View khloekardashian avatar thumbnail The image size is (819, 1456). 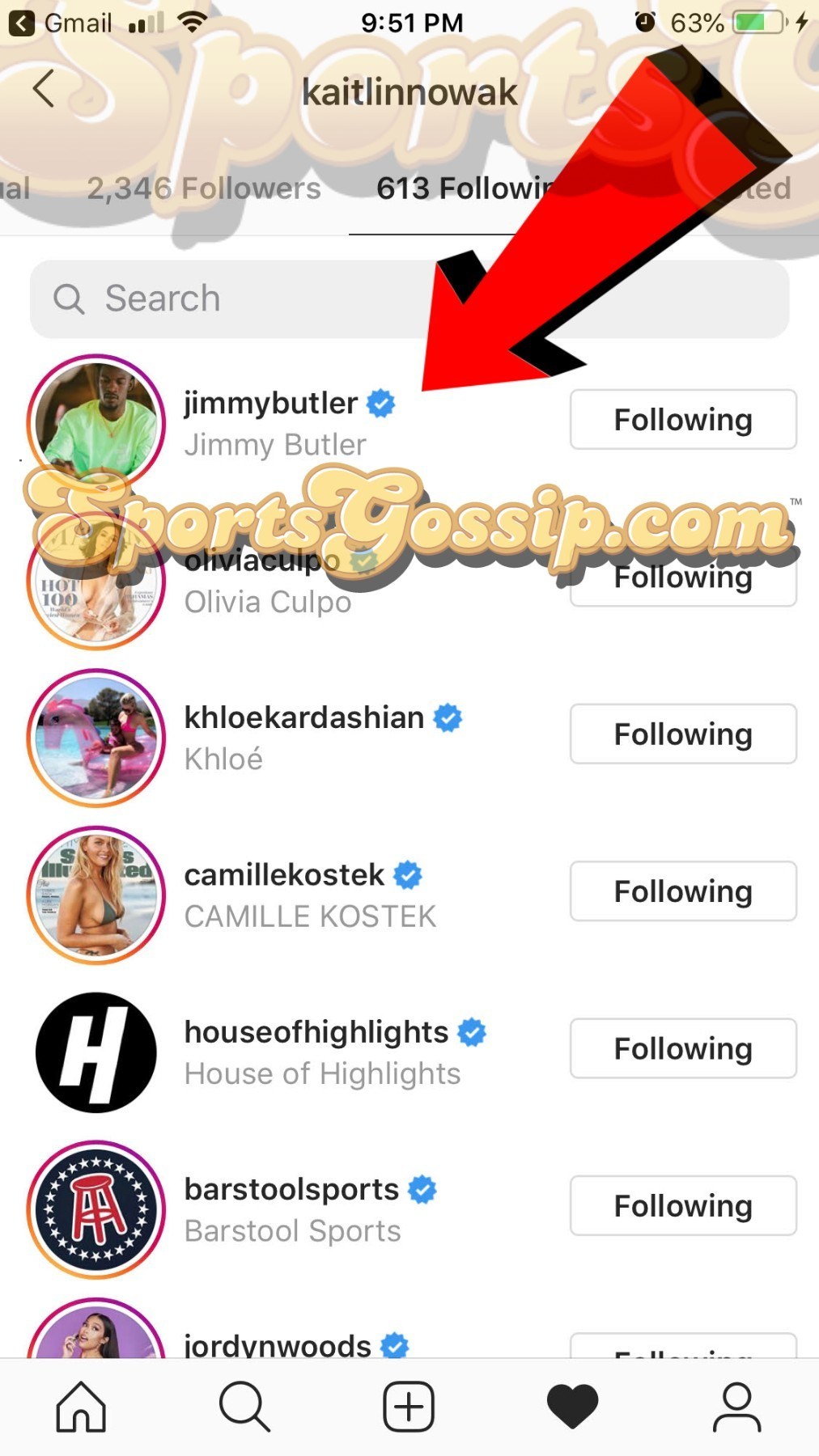pos(96,738)
